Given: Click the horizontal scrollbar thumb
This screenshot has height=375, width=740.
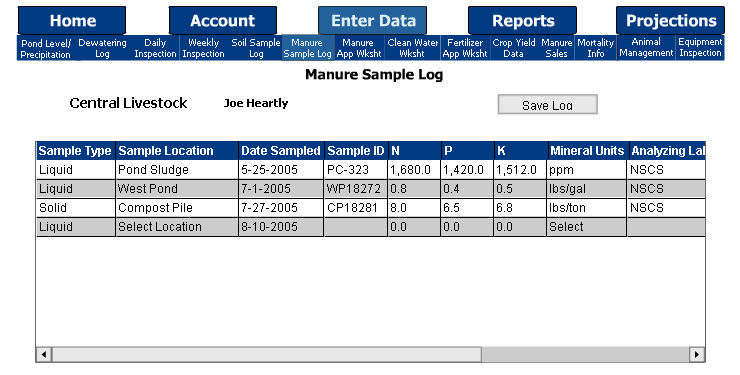Looking at the screenshot, I should 267,354.
